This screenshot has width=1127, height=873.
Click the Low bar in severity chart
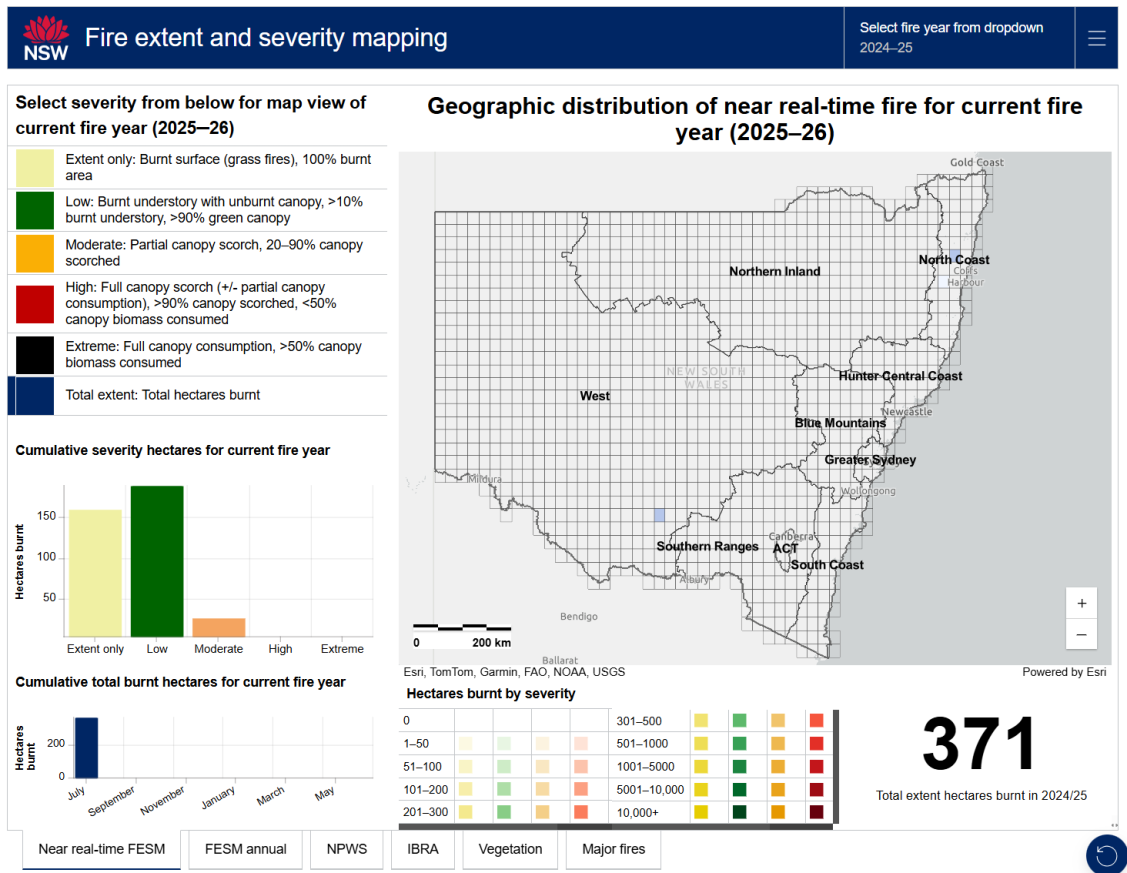pos(157,562)
